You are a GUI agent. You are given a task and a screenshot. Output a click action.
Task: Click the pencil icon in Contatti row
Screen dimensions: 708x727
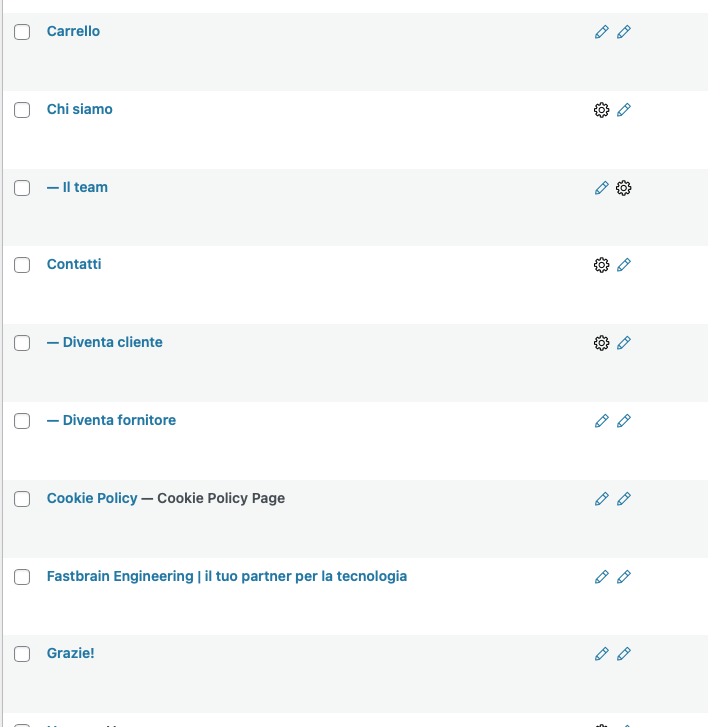tap(624, 265)
